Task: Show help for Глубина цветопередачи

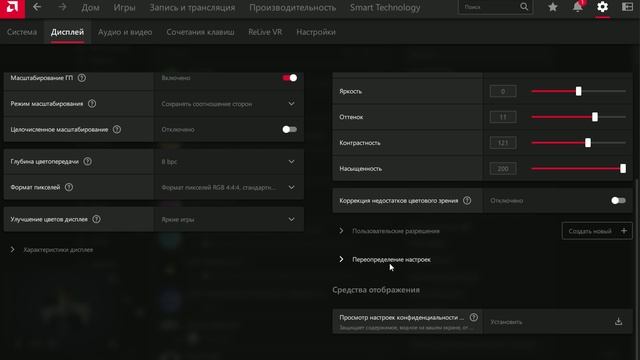Action: coord(87,161)
